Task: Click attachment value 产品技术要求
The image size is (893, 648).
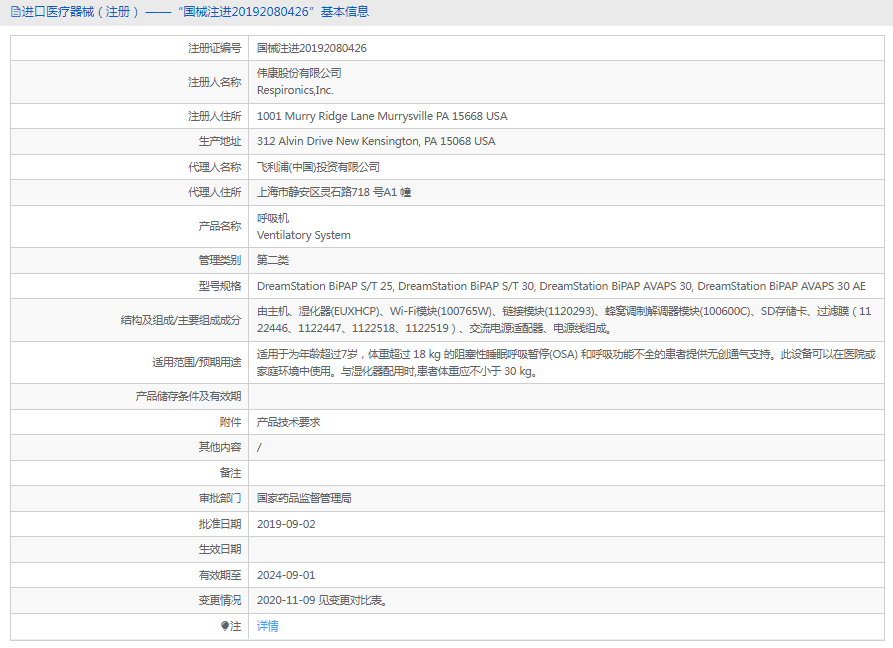Action: (288, 422)
